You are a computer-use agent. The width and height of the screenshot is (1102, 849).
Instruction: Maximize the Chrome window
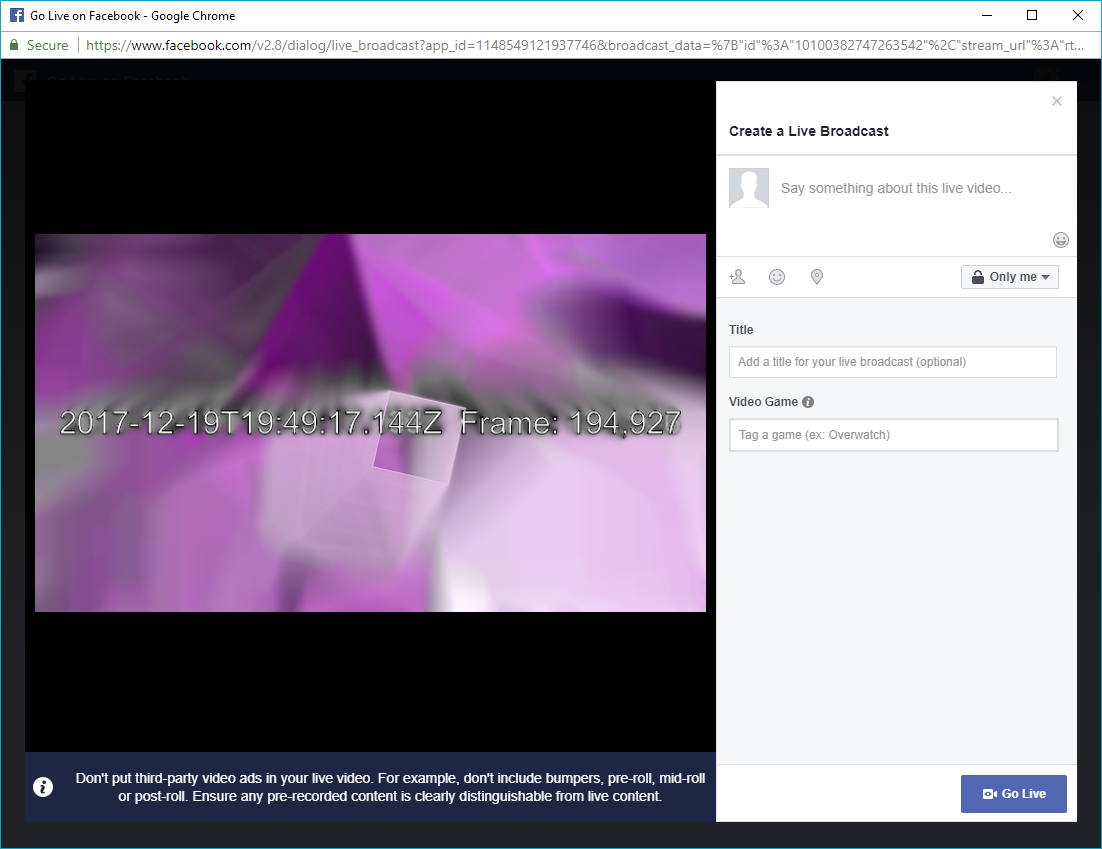(x=1032, y=15)
